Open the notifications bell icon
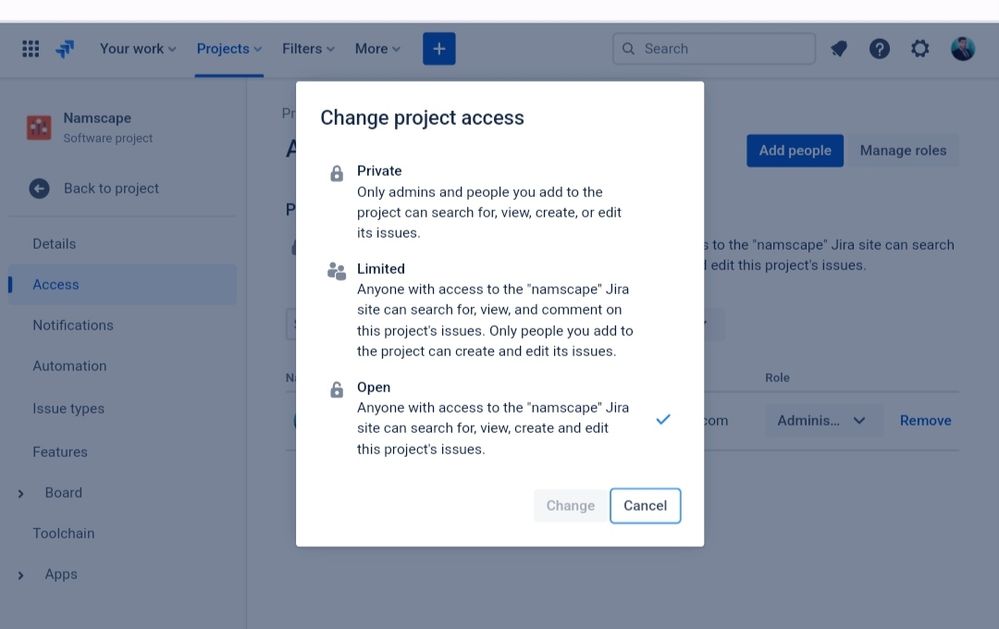The height and width of the screenshot is (629, 999). [839, 48]
